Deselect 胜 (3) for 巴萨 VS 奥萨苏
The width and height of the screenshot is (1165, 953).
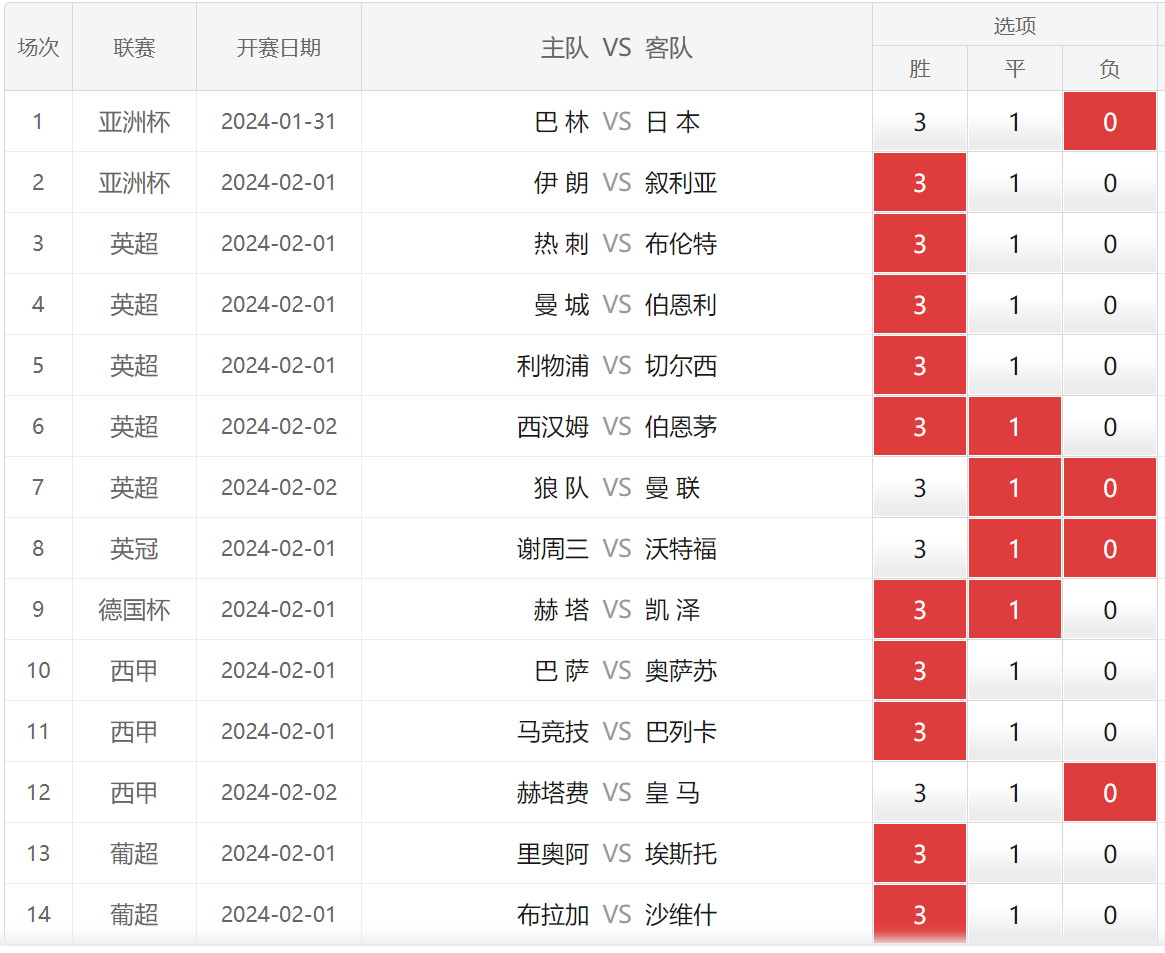click(920, 670)
